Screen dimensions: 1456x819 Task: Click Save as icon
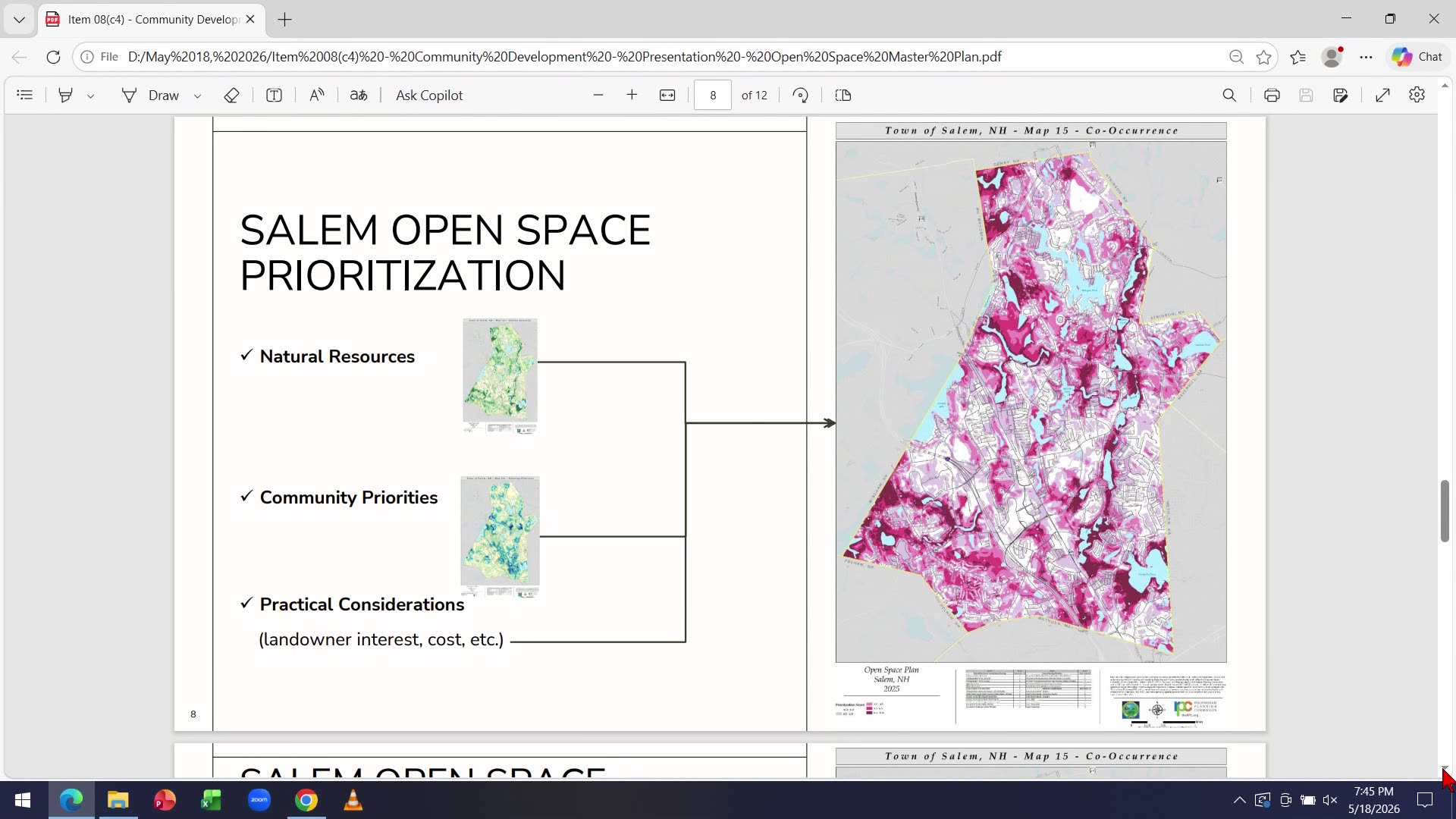tap(1341, 96)
